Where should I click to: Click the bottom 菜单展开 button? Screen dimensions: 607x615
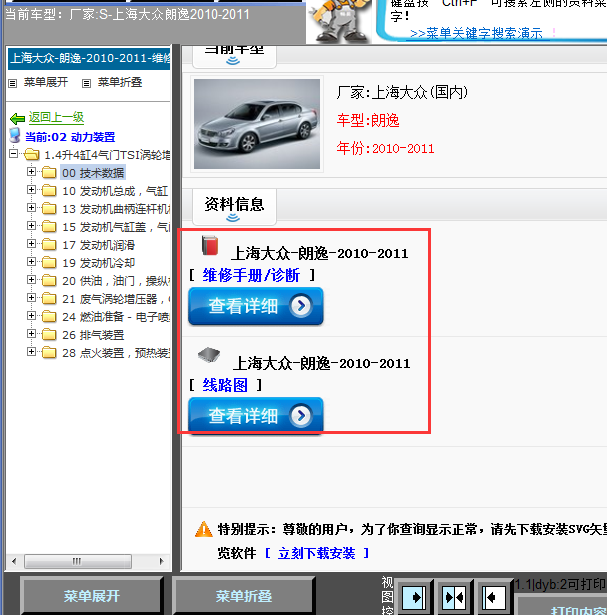pos(92,596)
